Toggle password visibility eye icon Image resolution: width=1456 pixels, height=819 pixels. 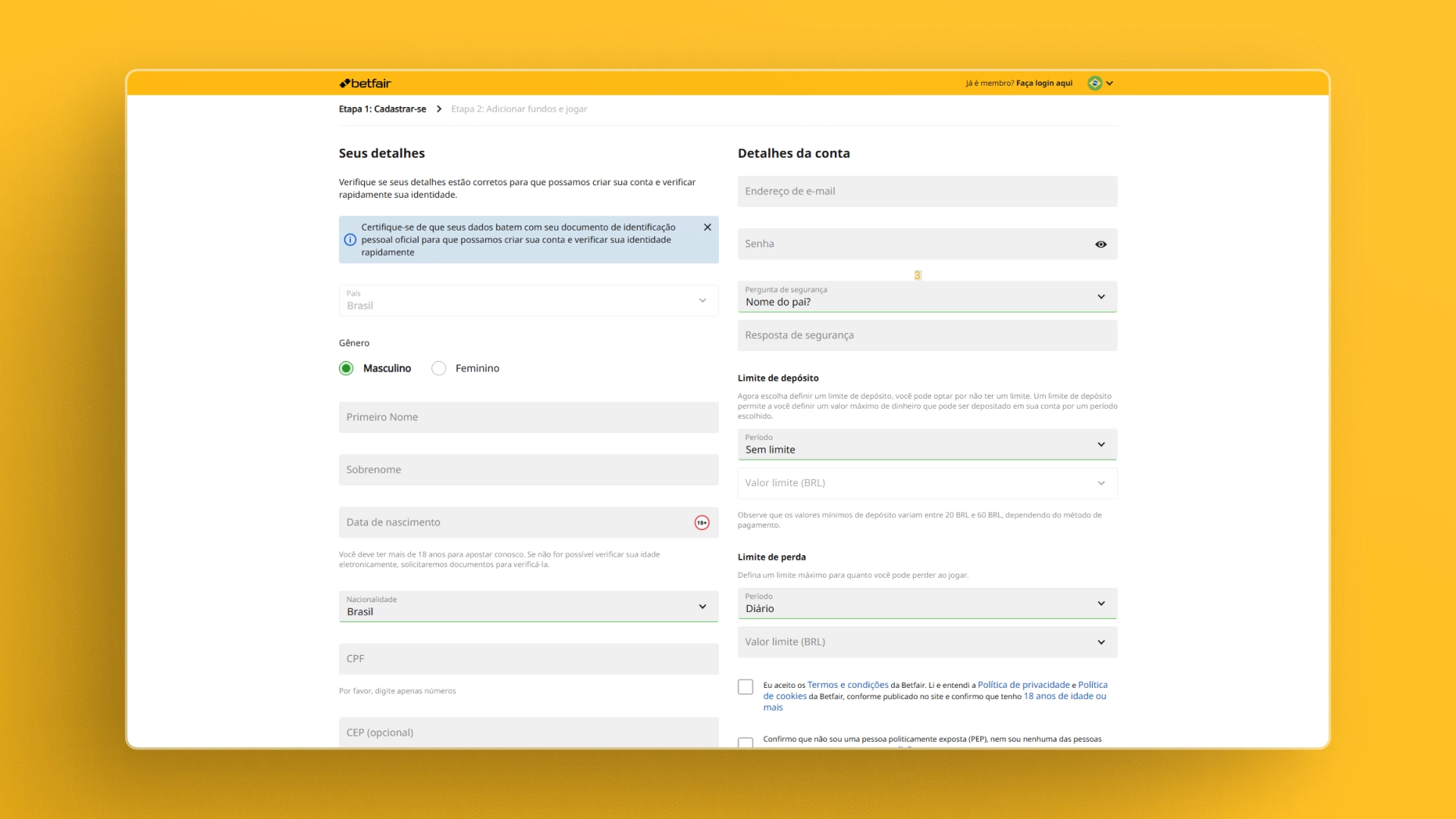(1101, 244)
